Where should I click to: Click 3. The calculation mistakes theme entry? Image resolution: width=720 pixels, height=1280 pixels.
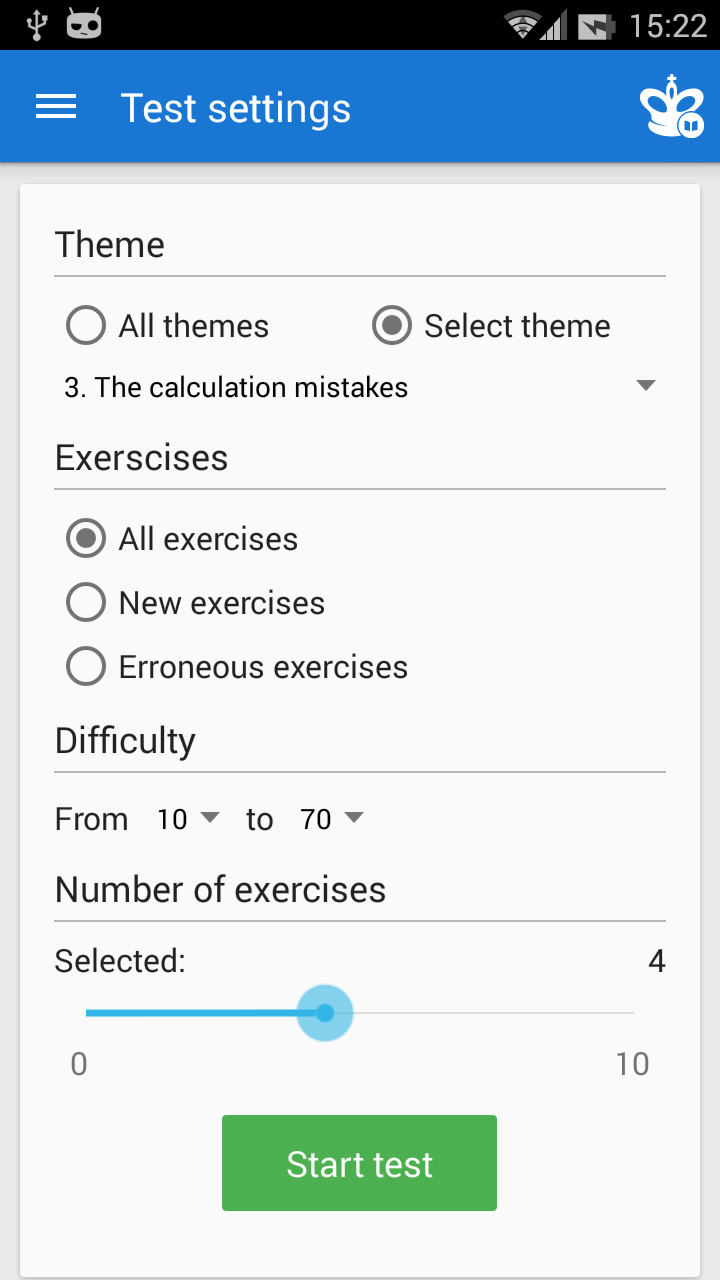(236, 387)
